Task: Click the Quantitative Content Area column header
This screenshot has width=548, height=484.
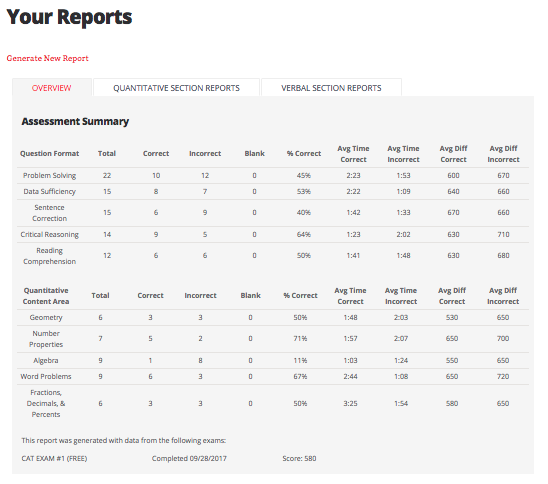Action: pos(46,296)
